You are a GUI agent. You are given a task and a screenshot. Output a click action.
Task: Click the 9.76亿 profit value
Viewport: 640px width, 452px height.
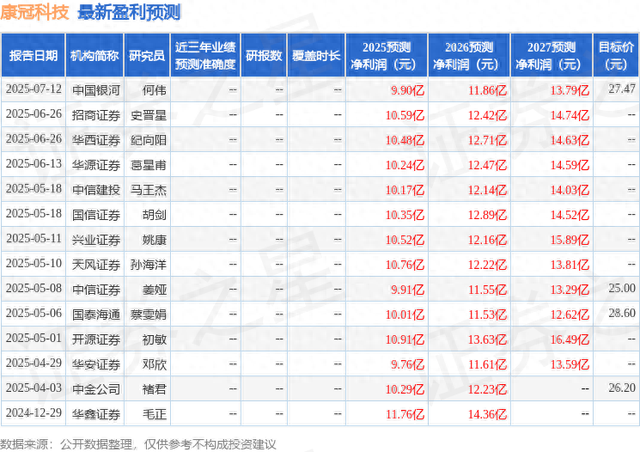[407, 365]
